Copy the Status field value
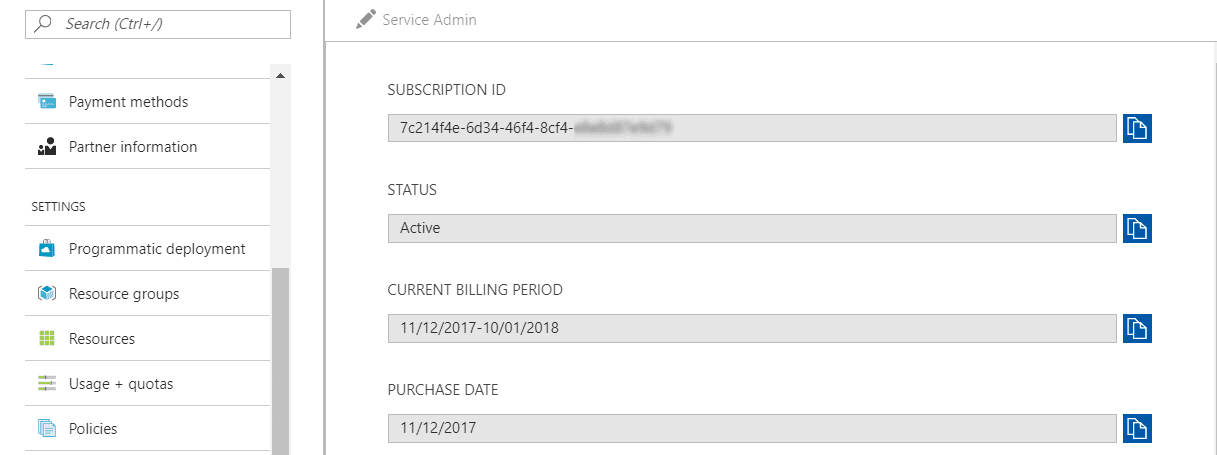Image resolution: width=1217 pixels, height=455 pixels. (1137, 228)
